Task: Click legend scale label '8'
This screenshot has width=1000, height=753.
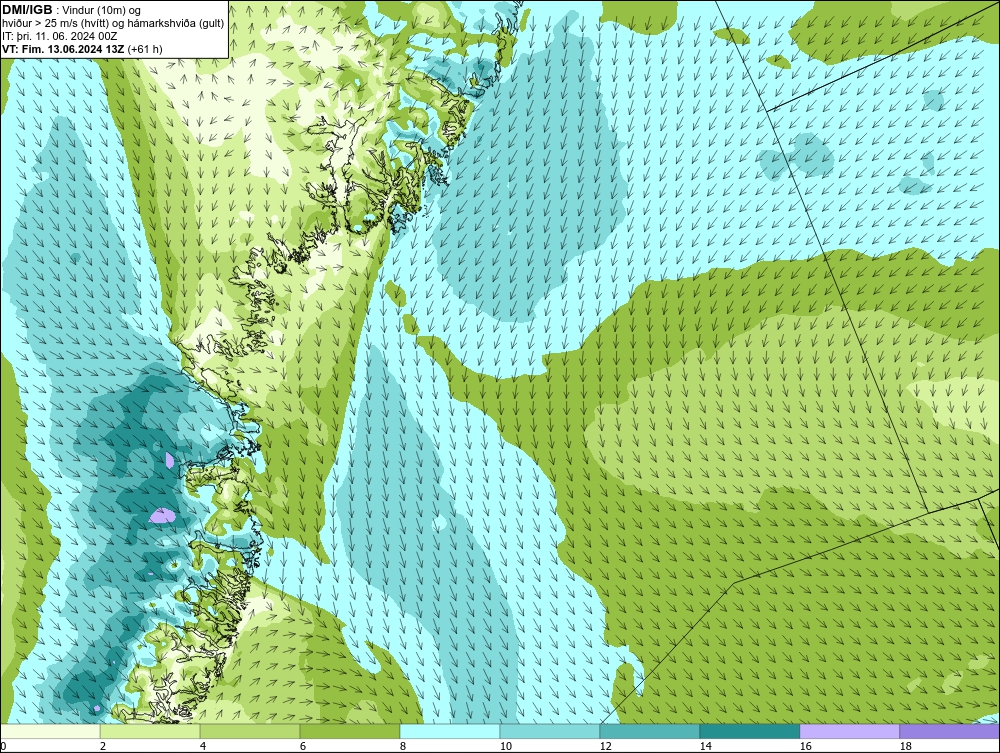Action: (x=403, y=746)
